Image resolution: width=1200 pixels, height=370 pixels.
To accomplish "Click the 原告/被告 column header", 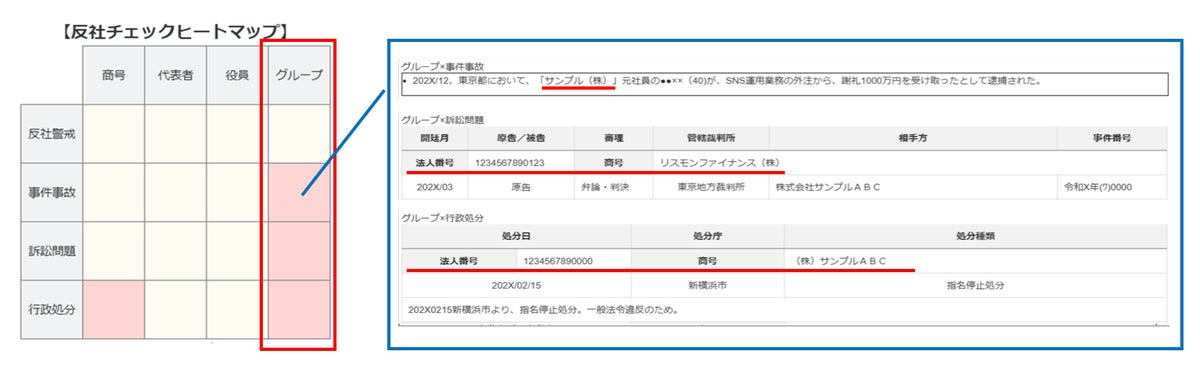I will click(520, 138).
